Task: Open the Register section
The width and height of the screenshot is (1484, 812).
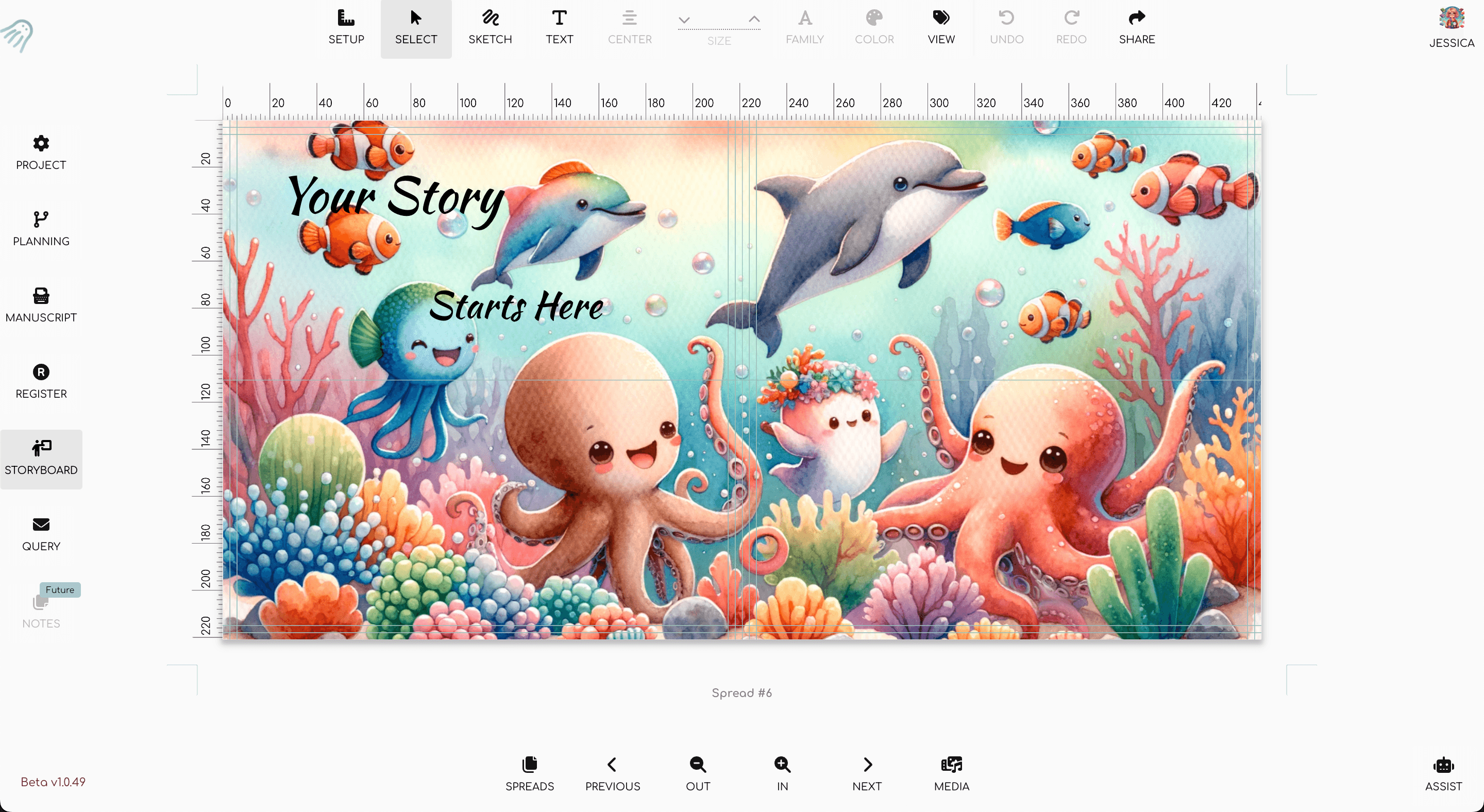Action: pos(41,381)
